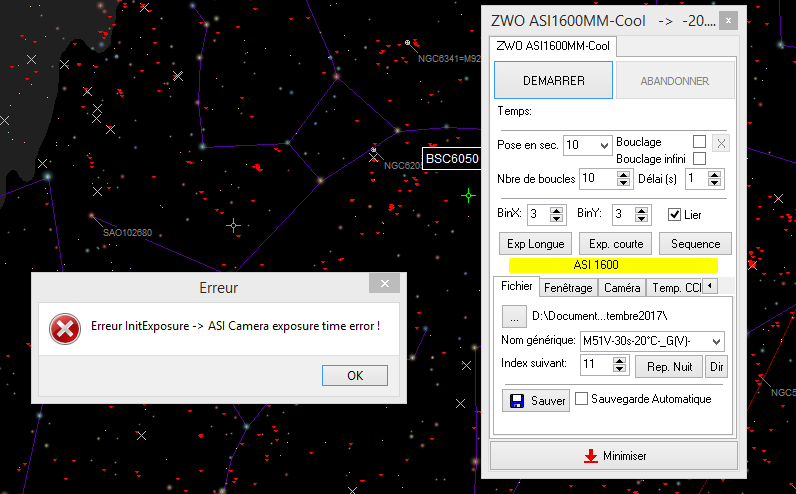Switch to the Fenêtrage tab
796x494 pixels.
click(x=568, y=288)
